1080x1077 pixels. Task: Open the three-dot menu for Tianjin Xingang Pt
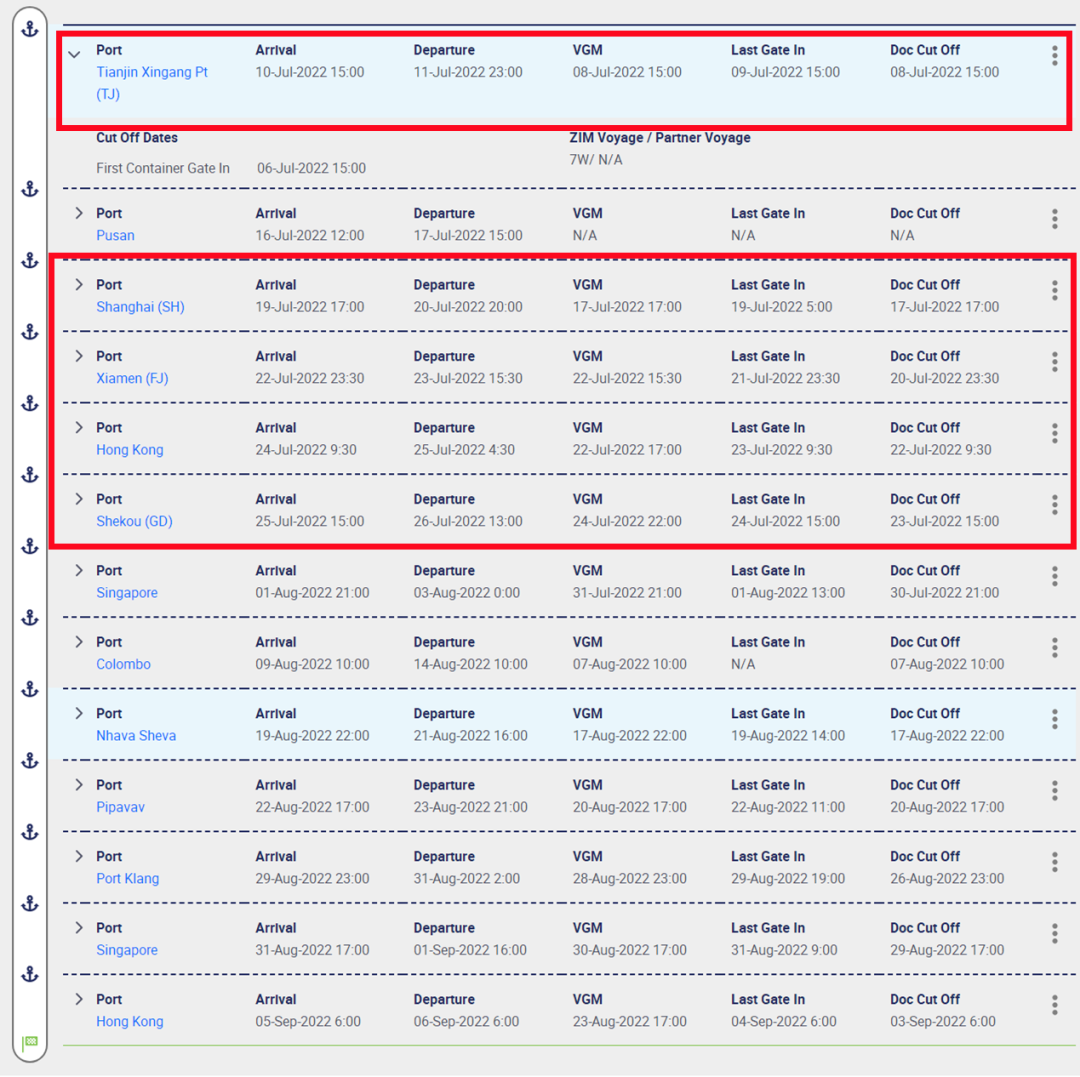[x=1054, y=56]
